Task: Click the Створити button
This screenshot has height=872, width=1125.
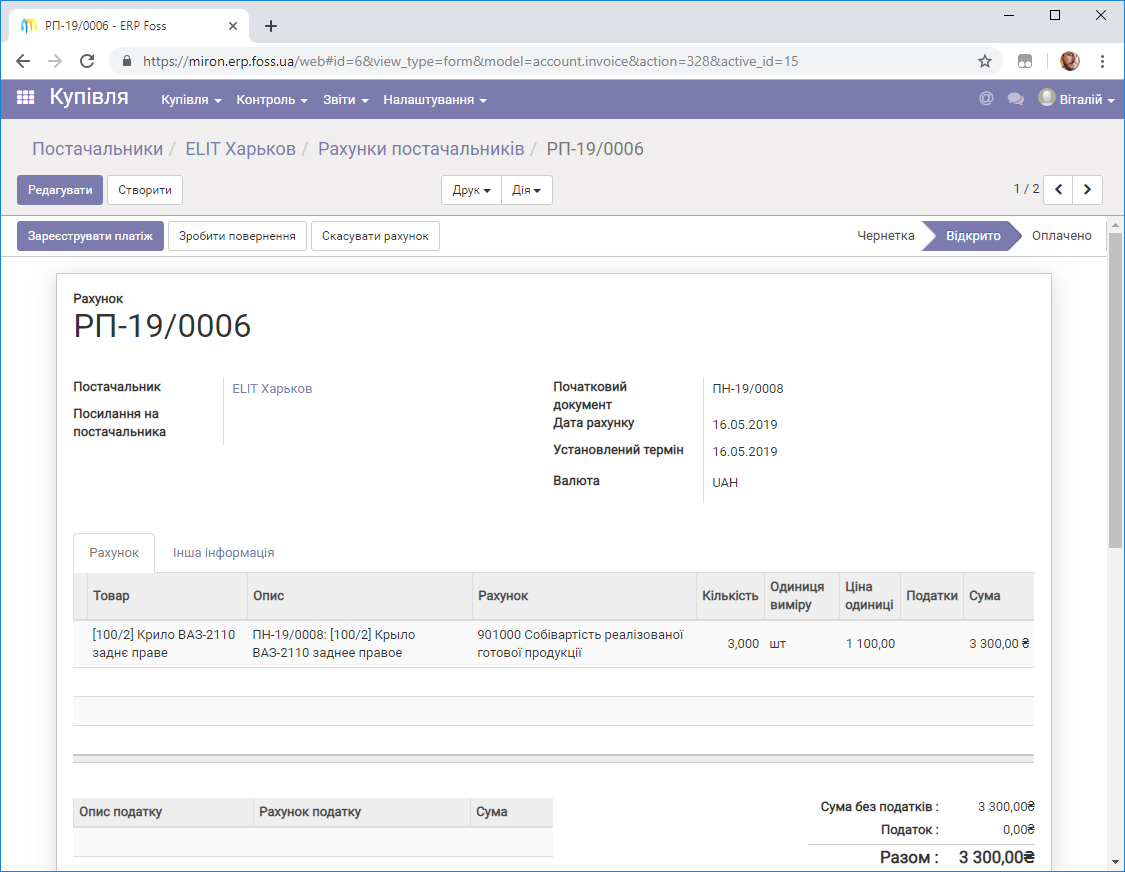Action: [145, 190]
